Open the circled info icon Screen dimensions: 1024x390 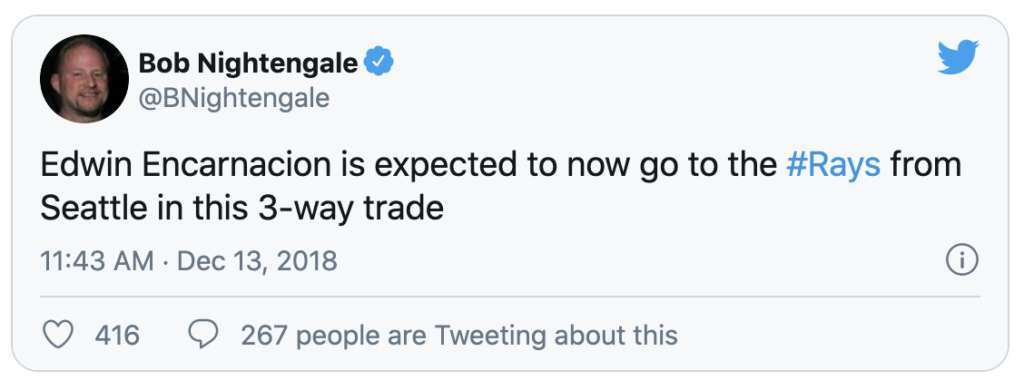tap(962, 261)
